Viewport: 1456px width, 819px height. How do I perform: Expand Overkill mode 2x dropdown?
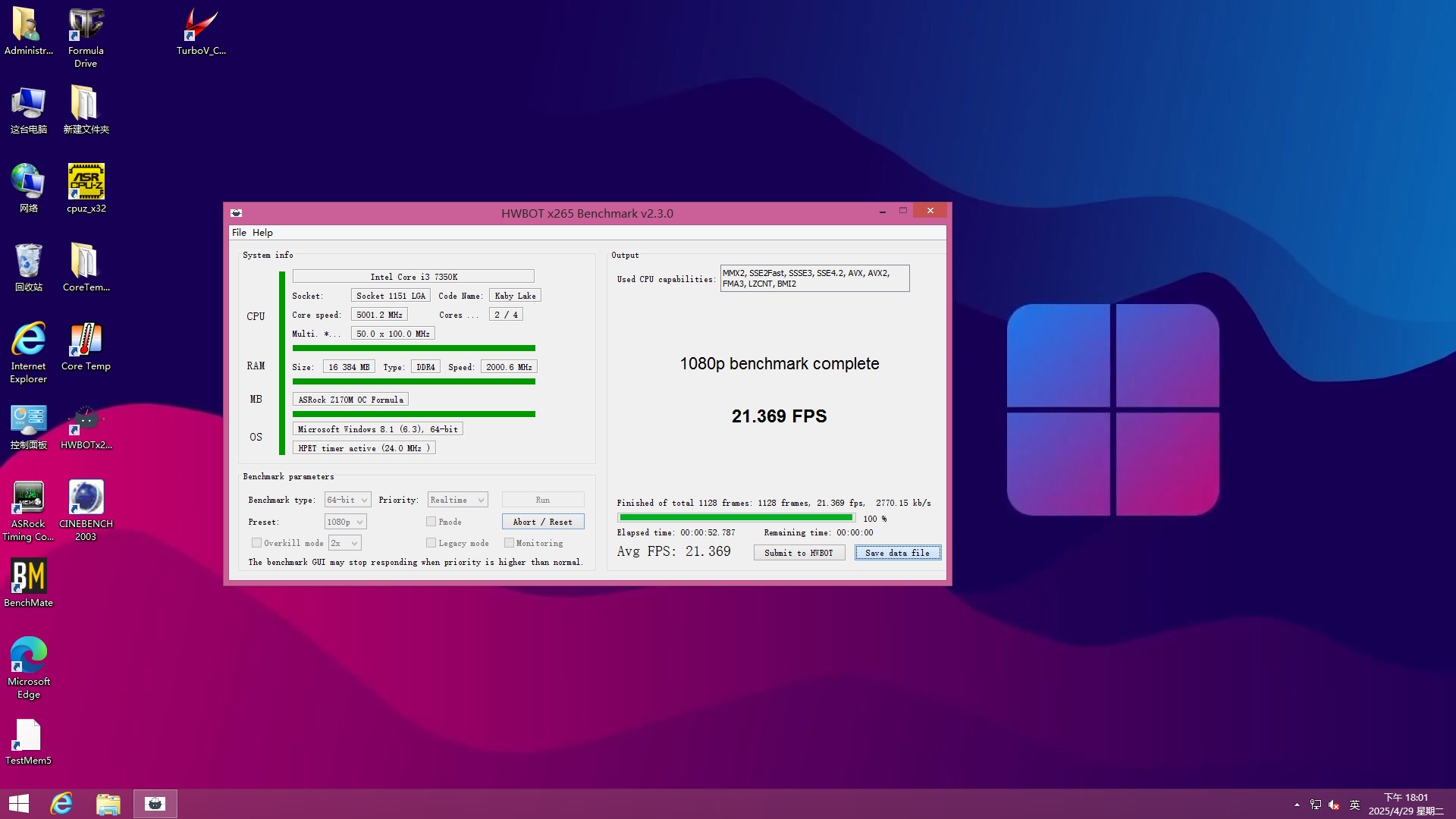[x=344, y=543]
